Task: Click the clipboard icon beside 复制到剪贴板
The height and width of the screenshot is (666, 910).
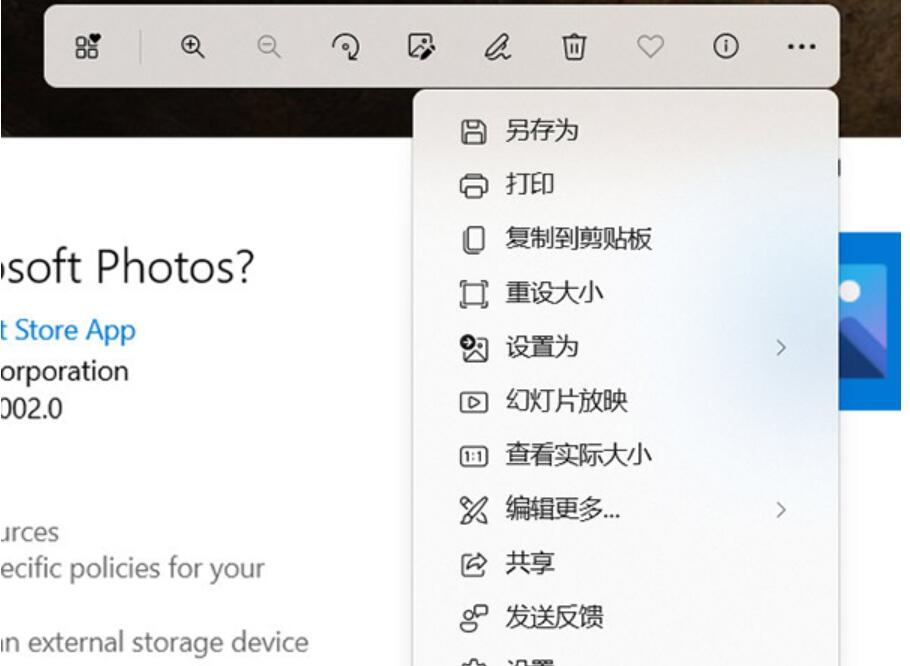Action: coord(474,240)
